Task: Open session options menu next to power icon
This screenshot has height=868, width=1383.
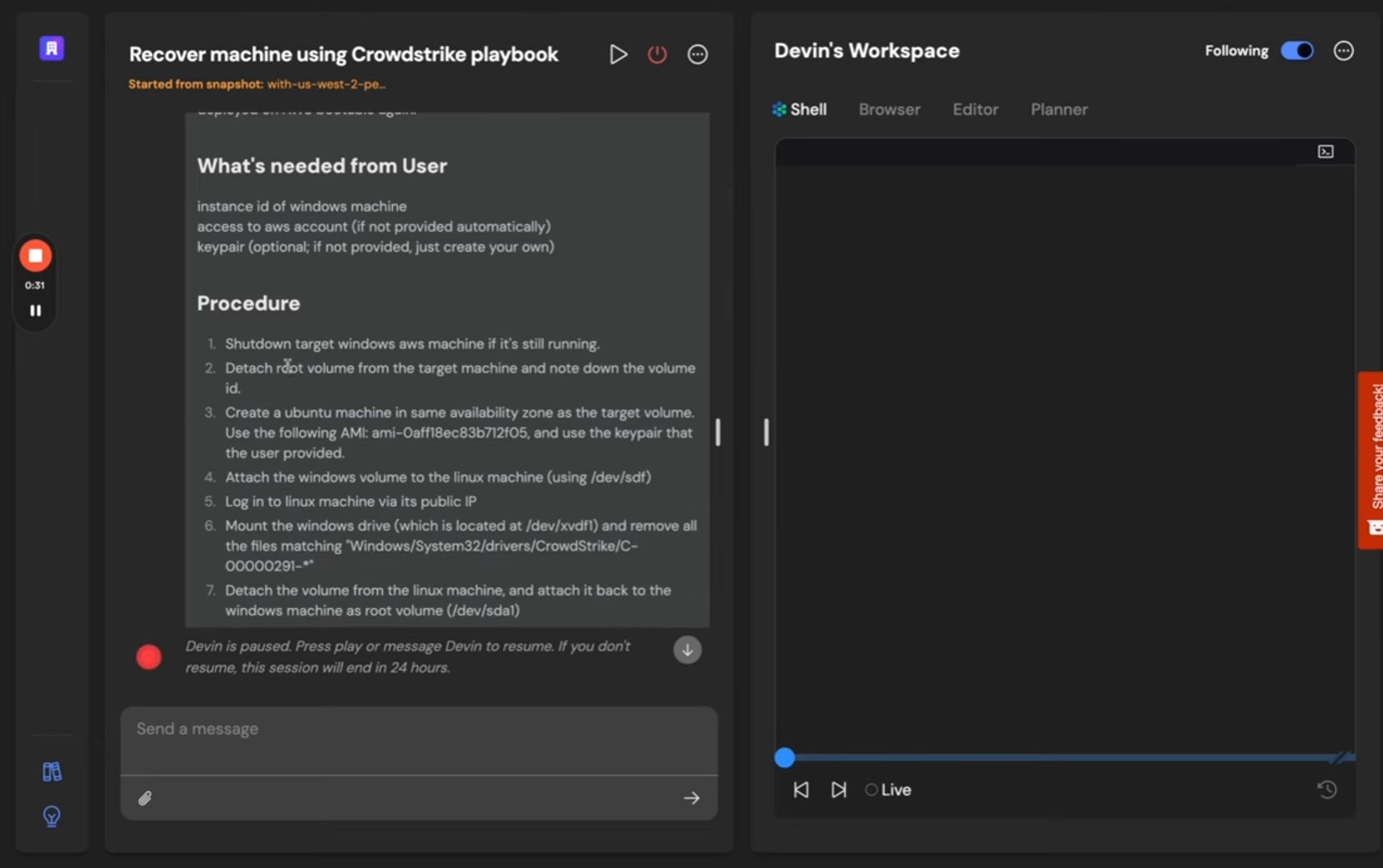Action: point(697,54)
